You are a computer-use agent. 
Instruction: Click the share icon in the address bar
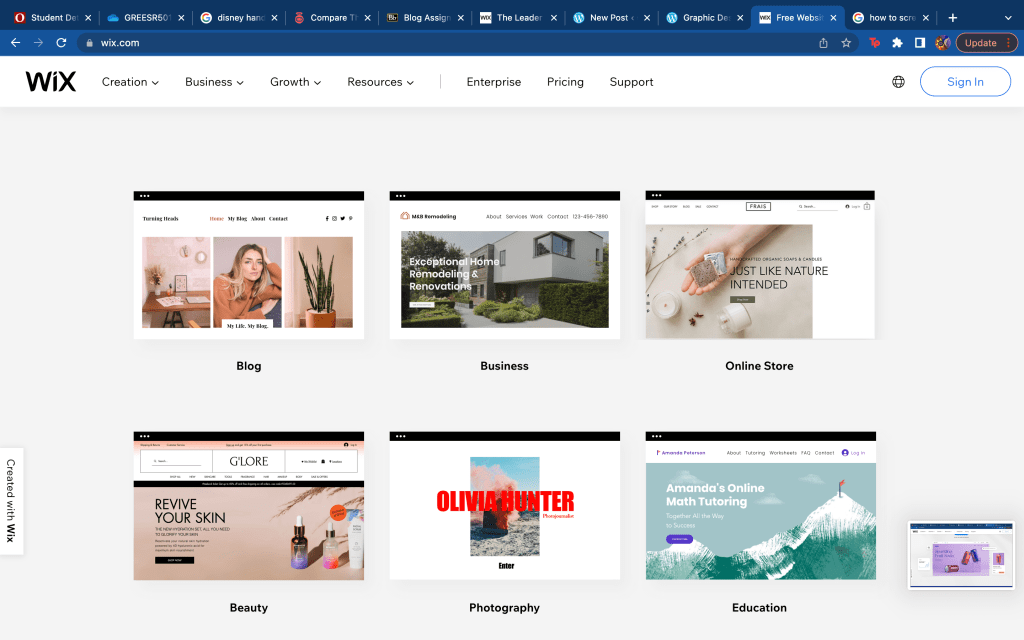(x=823, y=43)
